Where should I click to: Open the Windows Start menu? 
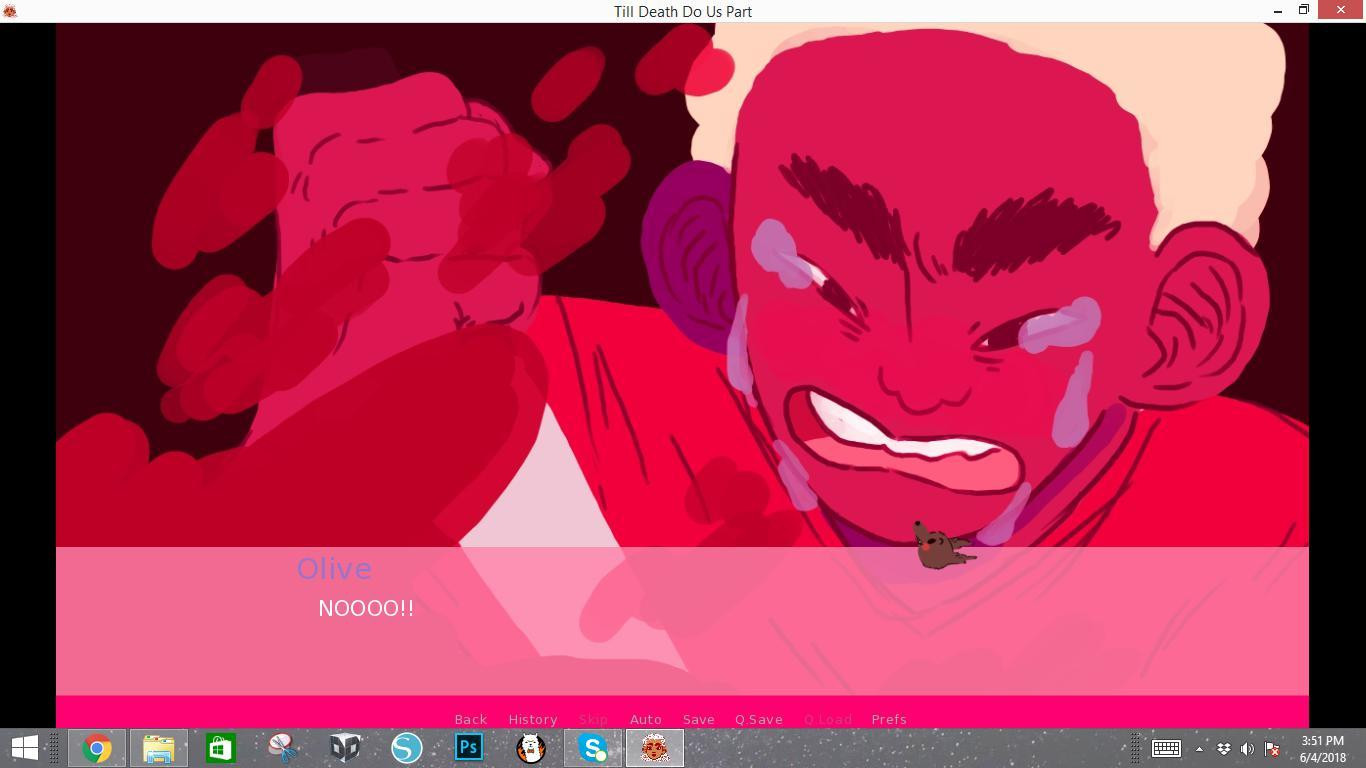(25, 748)
